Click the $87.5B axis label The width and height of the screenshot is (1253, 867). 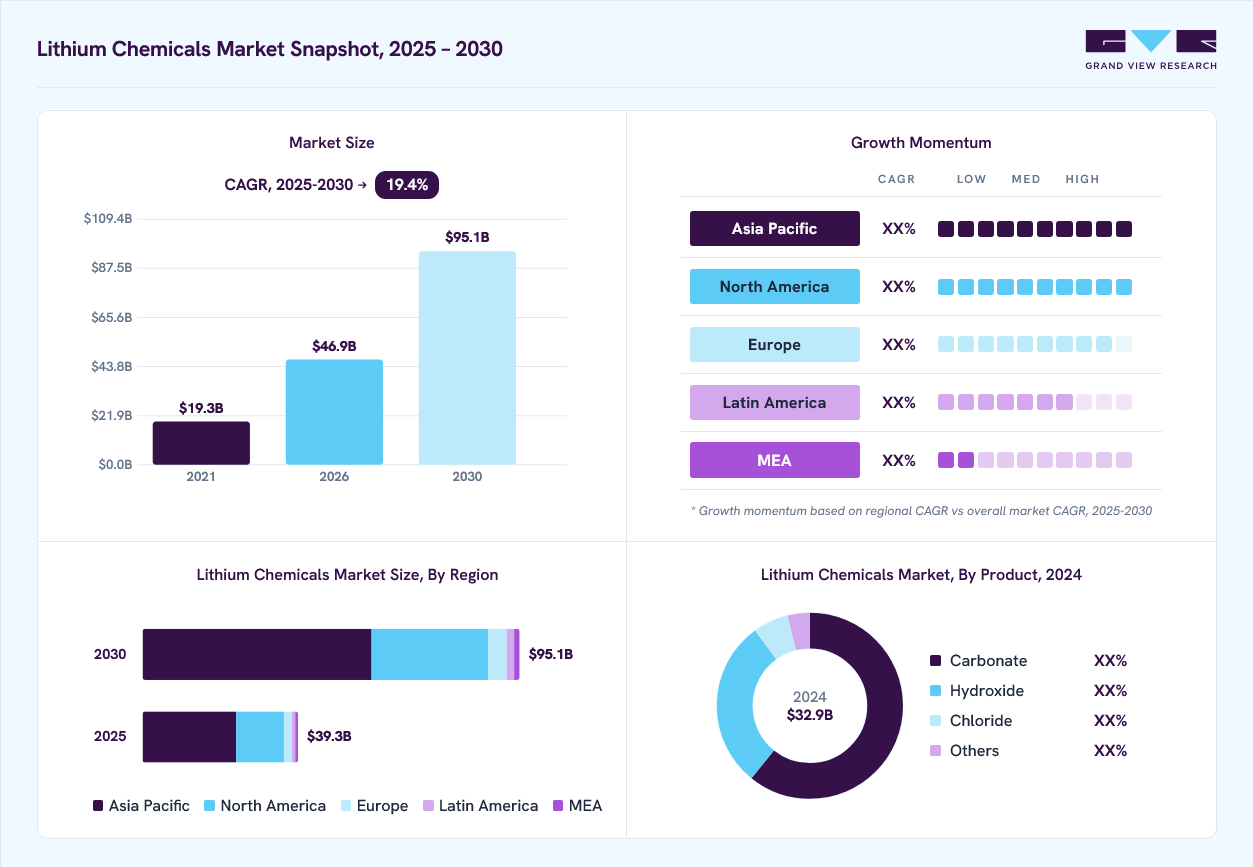[112, 268]
